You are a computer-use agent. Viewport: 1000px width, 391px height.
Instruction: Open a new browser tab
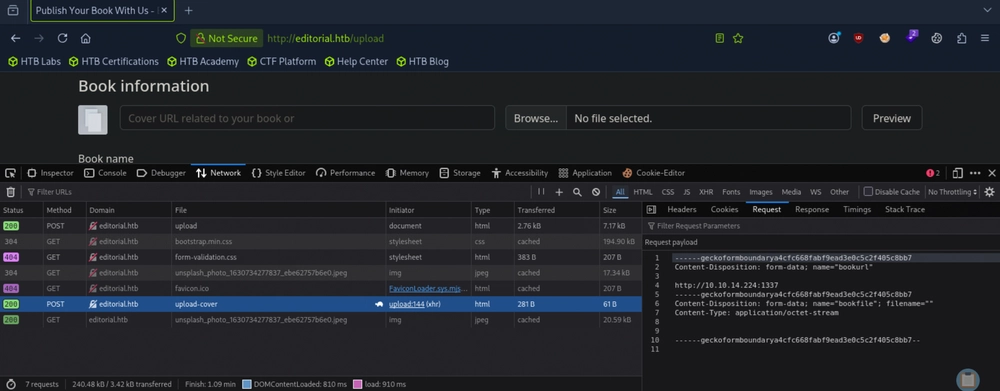pyautogui.click(x=188, y=11)
